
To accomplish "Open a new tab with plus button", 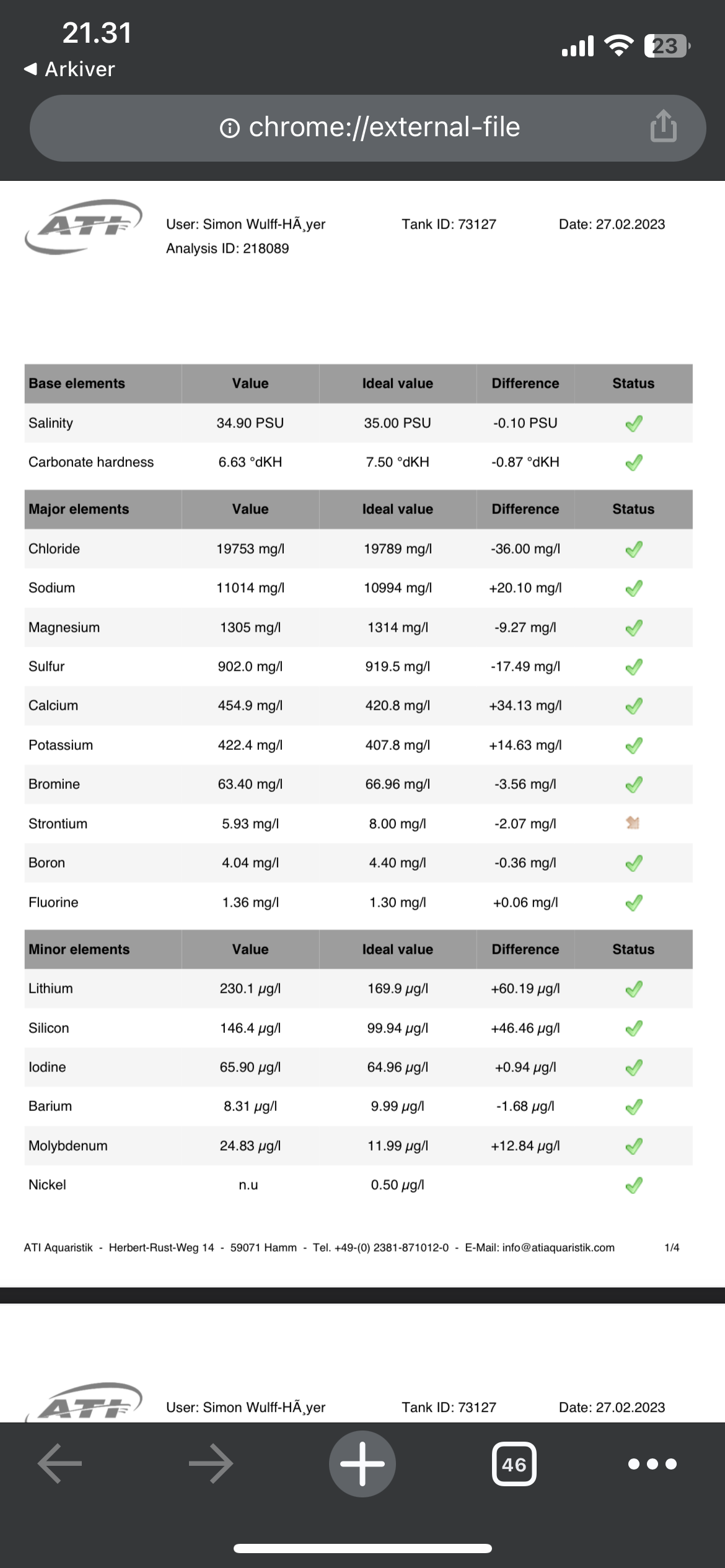I will tap(362, 1463).
